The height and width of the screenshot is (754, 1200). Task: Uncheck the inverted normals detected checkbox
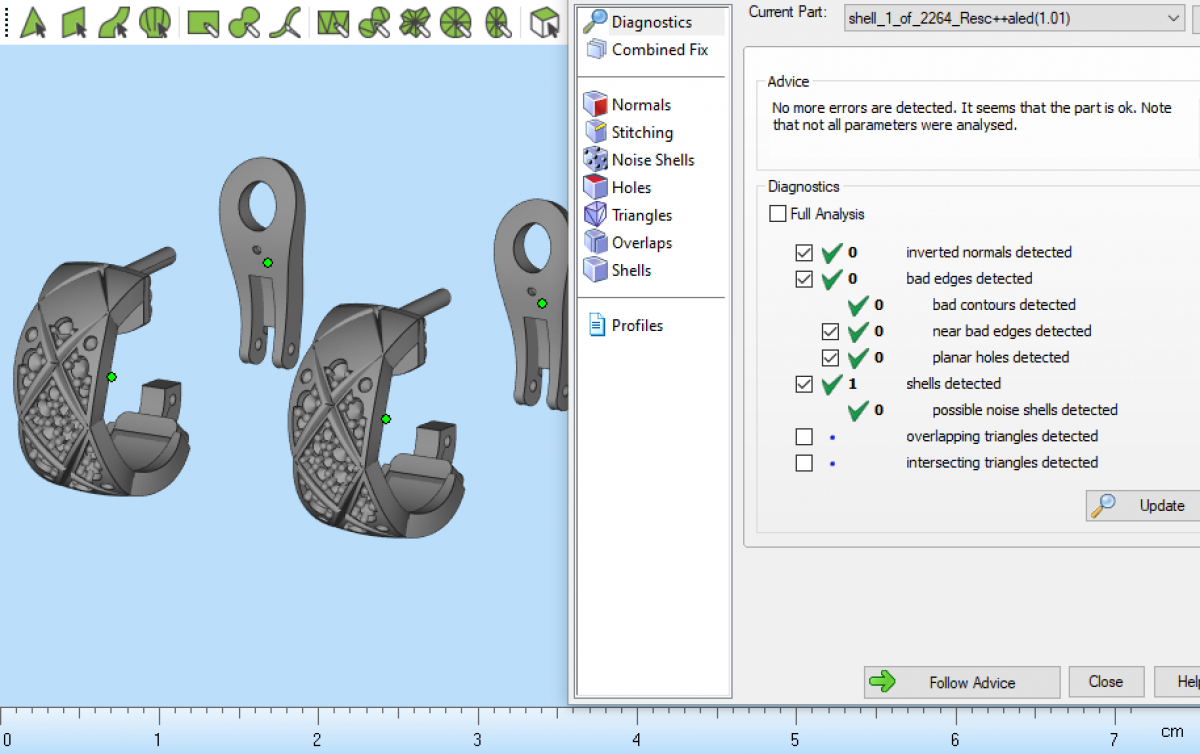[x=804, y=253]
